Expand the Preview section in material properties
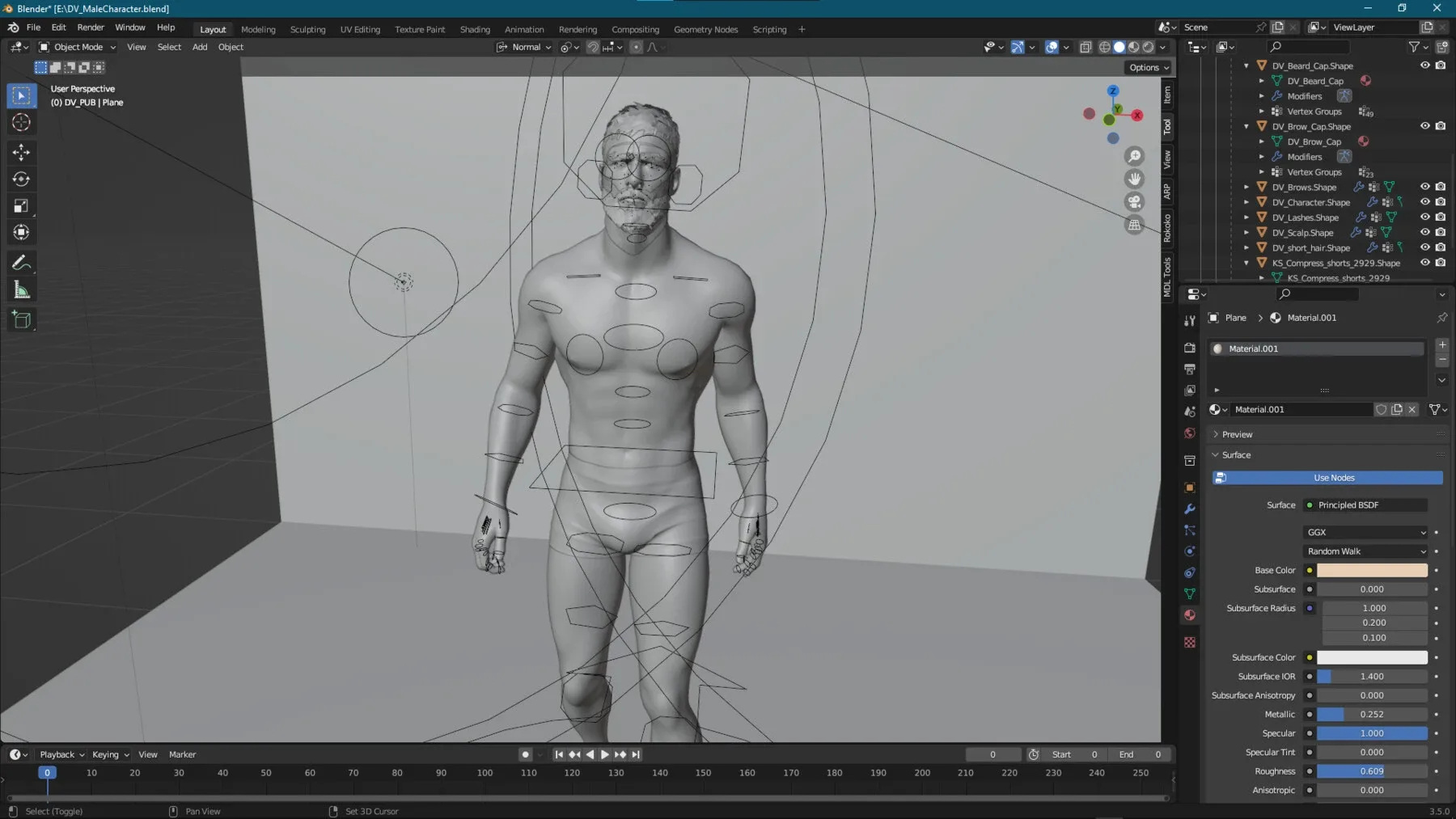This screenshot has height=819, width=1456. 1234,434
